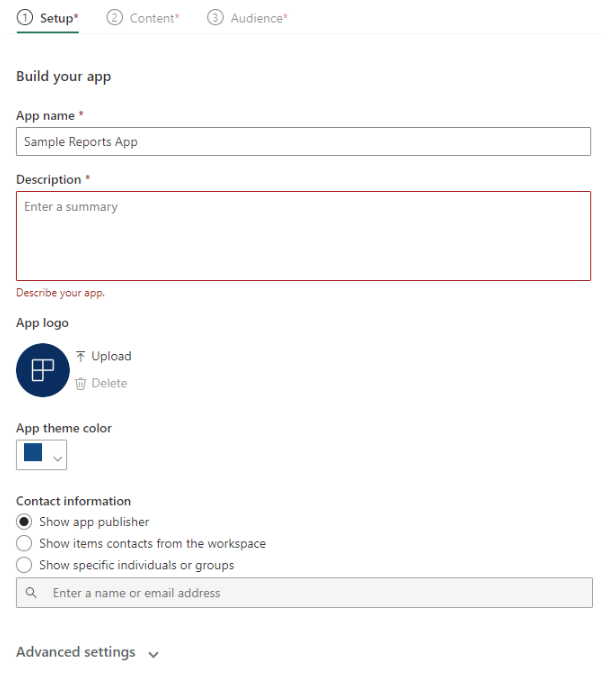Go to the Setup tab
This screenshot has width=614, height=699.
tap(58, 18)
